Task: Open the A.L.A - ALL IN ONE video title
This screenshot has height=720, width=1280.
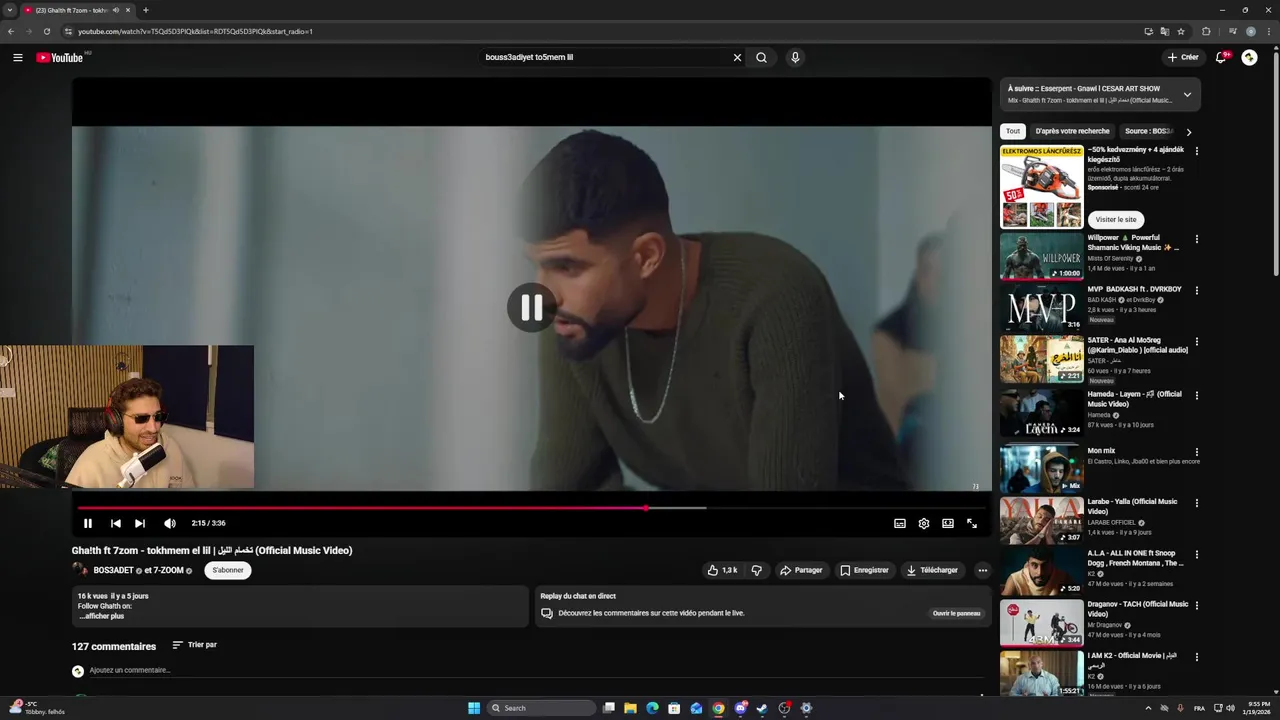Action: coord(1136,558)
